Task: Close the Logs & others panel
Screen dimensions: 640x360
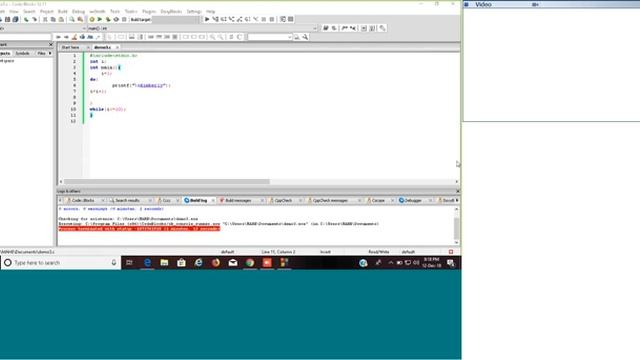Action: pyautogui.click(x=458, y=191)
